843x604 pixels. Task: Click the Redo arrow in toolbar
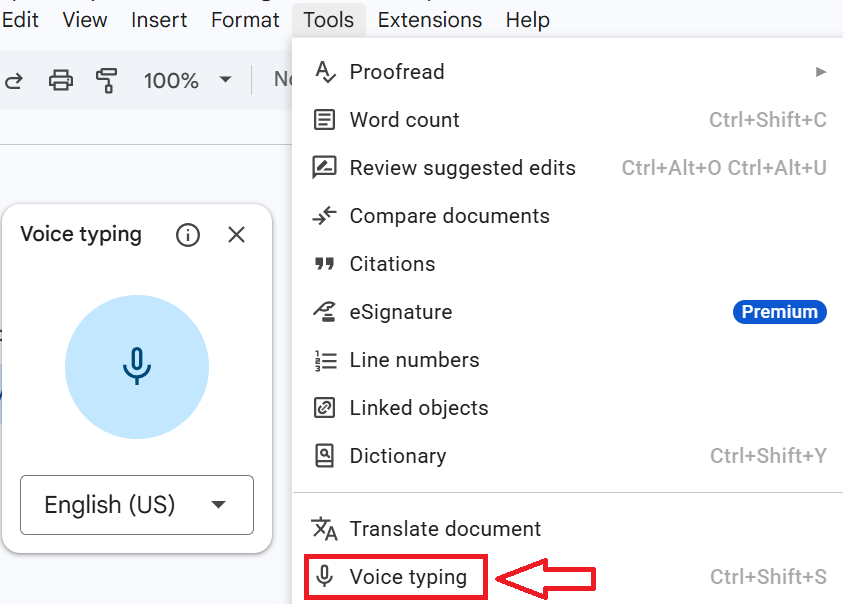click(14, 81)
